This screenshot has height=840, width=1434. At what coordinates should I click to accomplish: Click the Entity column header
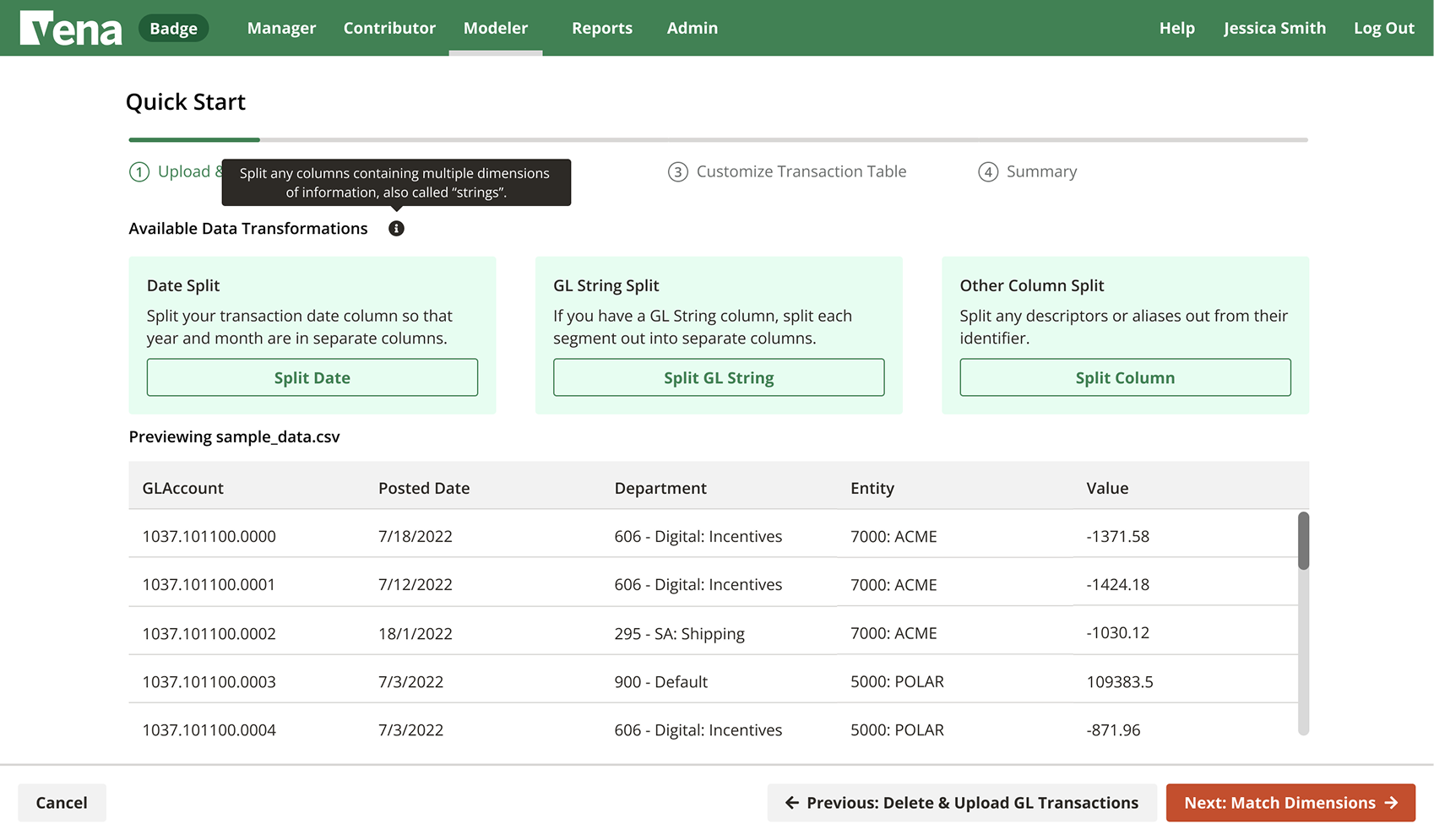point(872,488)
